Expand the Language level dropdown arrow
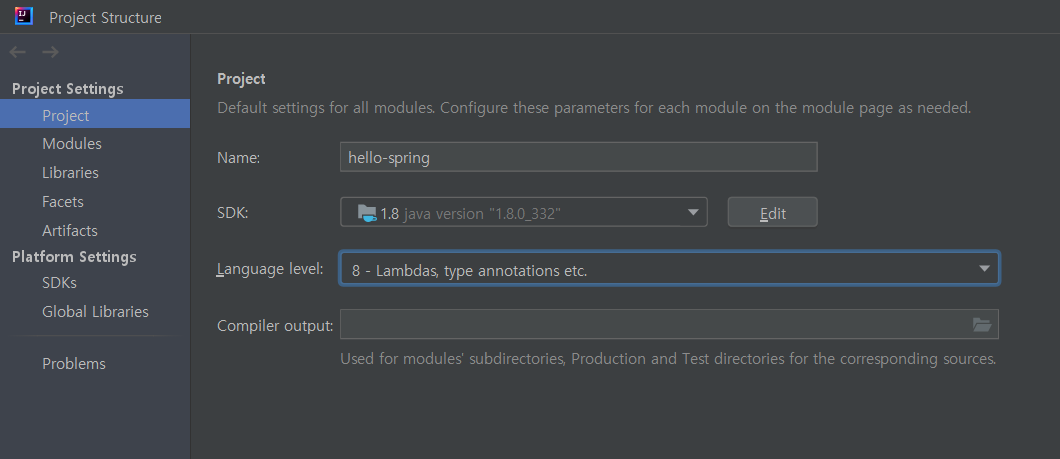1060x459 pixels. click(984, 269)
